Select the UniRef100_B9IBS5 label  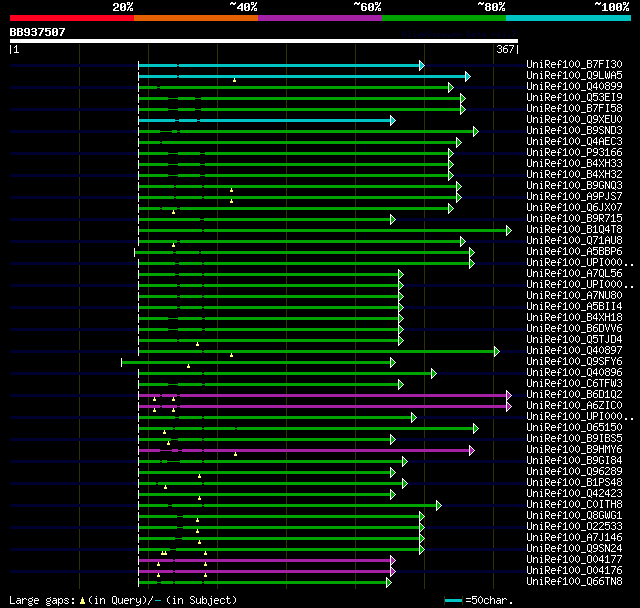574,439
